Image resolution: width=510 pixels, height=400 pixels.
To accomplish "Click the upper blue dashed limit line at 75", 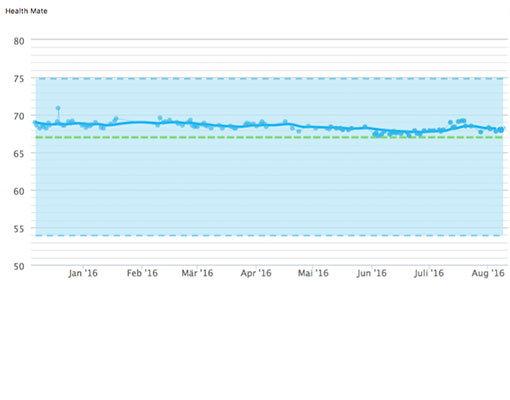I will pyautogui.click(x=269, y=79).
